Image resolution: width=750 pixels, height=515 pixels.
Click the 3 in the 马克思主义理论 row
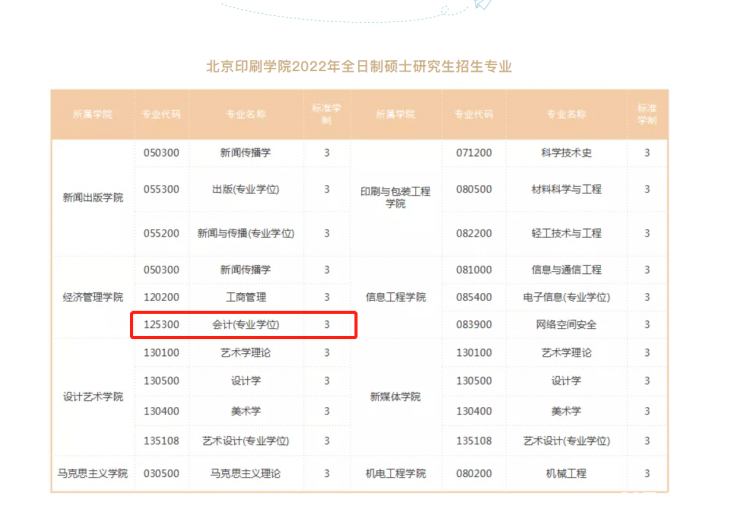point(327,473)
